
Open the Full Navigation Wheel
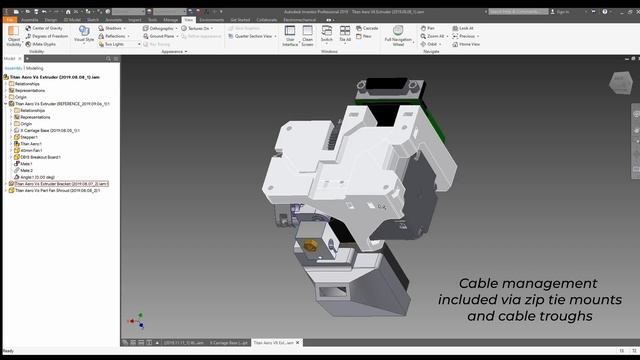(x=398, y=36)
